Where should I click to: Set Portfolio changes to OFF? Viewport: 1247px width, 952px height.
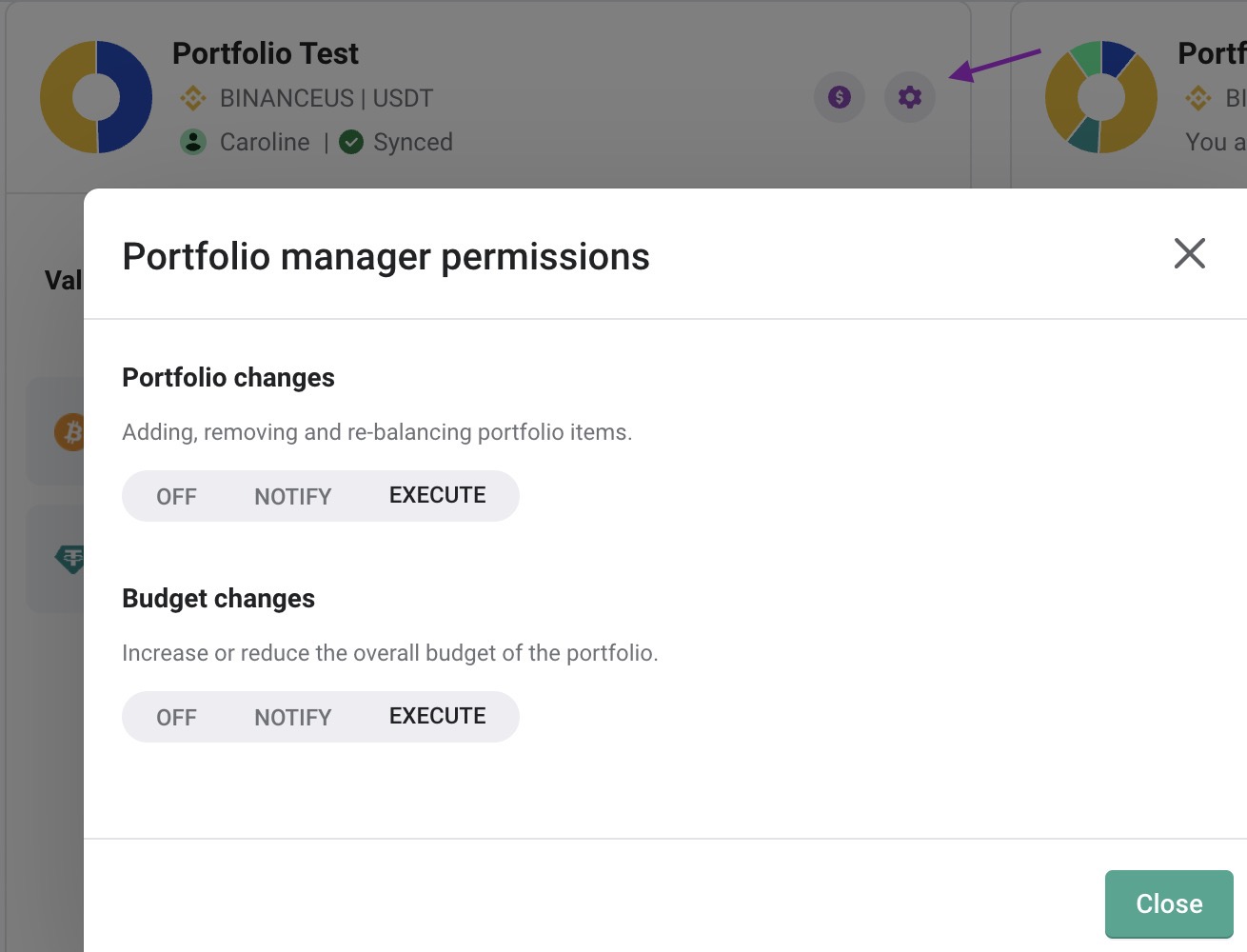click(176, 496)
